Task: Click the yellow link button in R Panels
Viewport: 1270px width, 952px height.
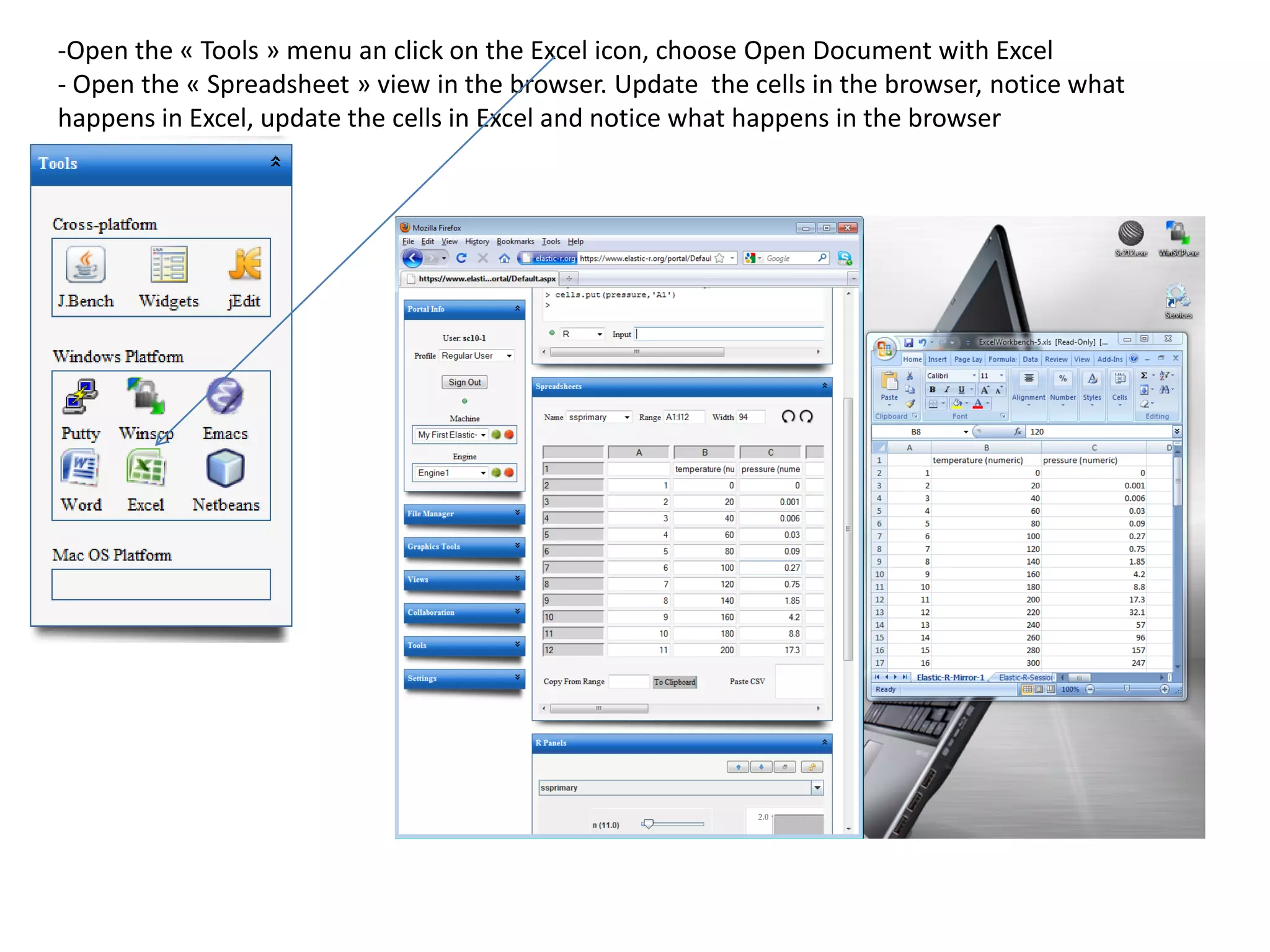Action: pyautogui.click(x=812, y=767)
